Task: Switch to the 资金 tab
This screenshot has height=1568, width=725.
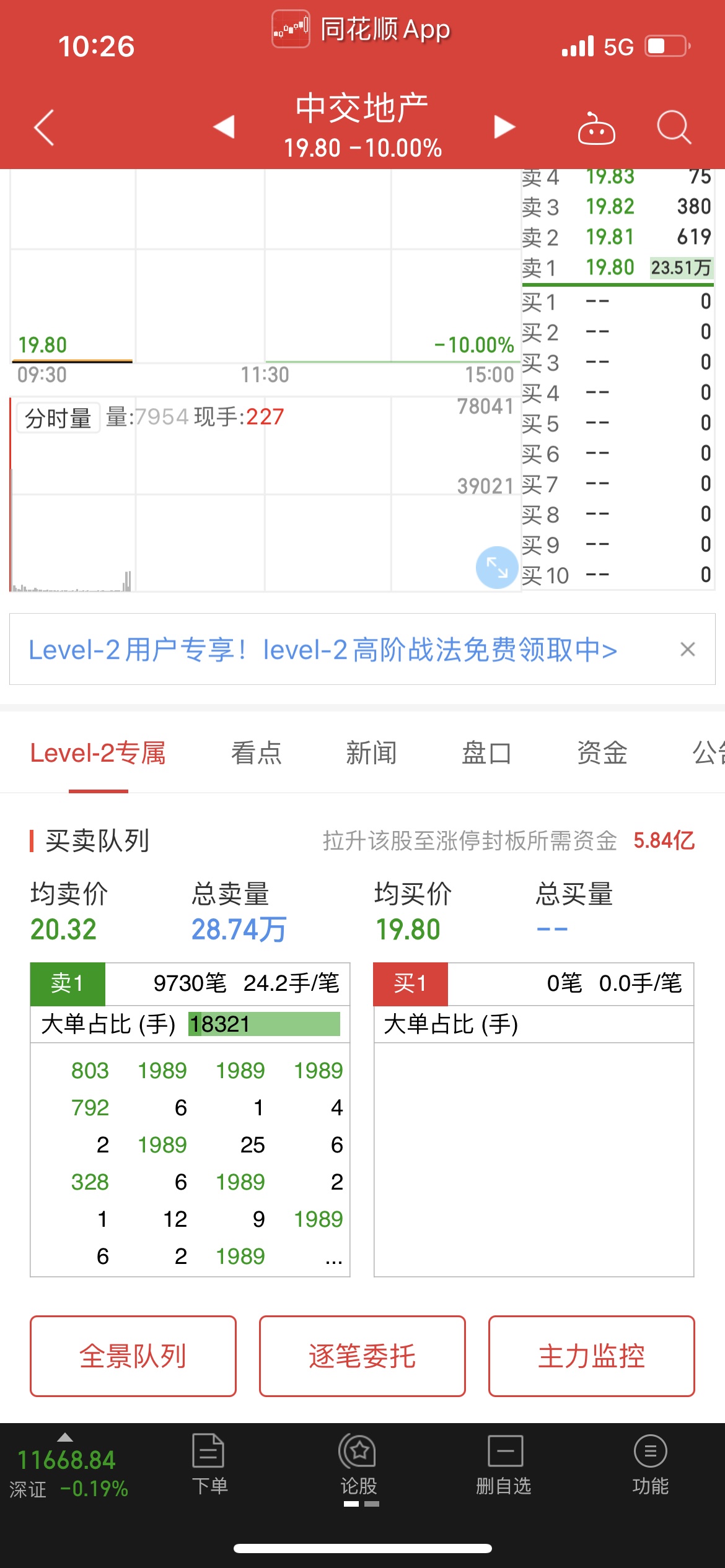Action: (602, 753)
